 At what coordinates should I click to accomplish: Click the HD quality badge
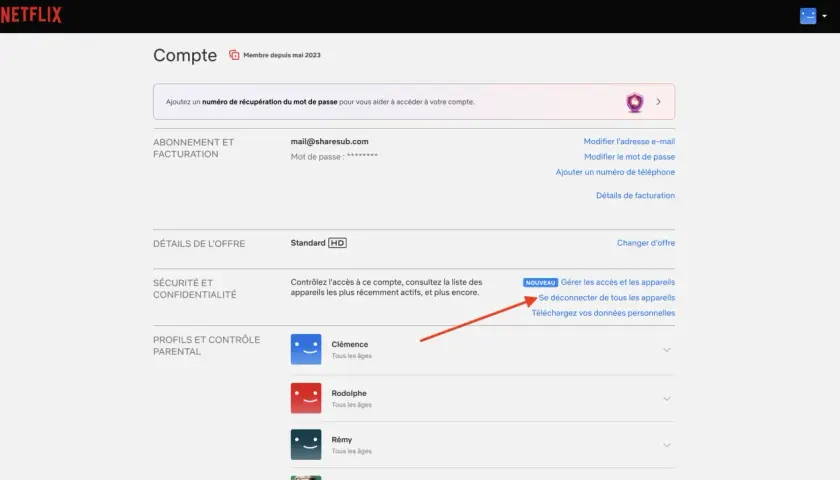click(337, 243)
